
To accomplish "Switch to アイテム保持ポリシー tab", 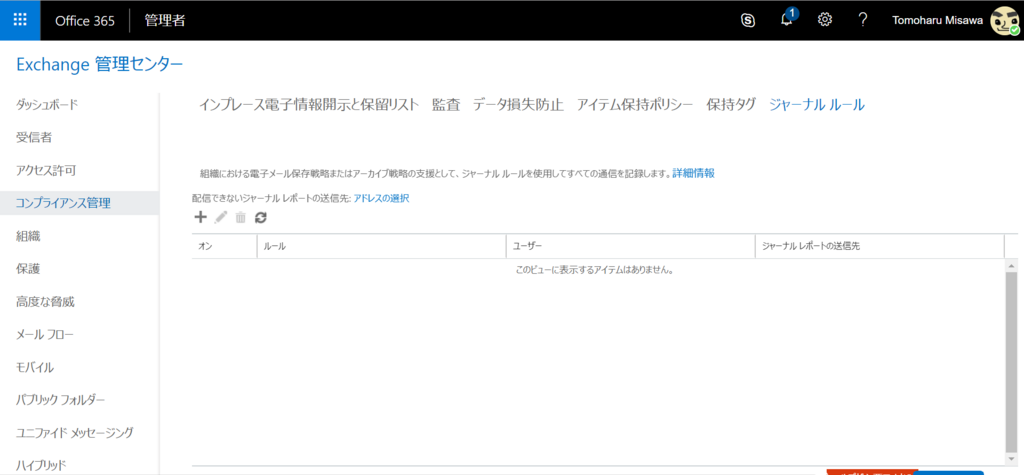I will coord(635,105).
